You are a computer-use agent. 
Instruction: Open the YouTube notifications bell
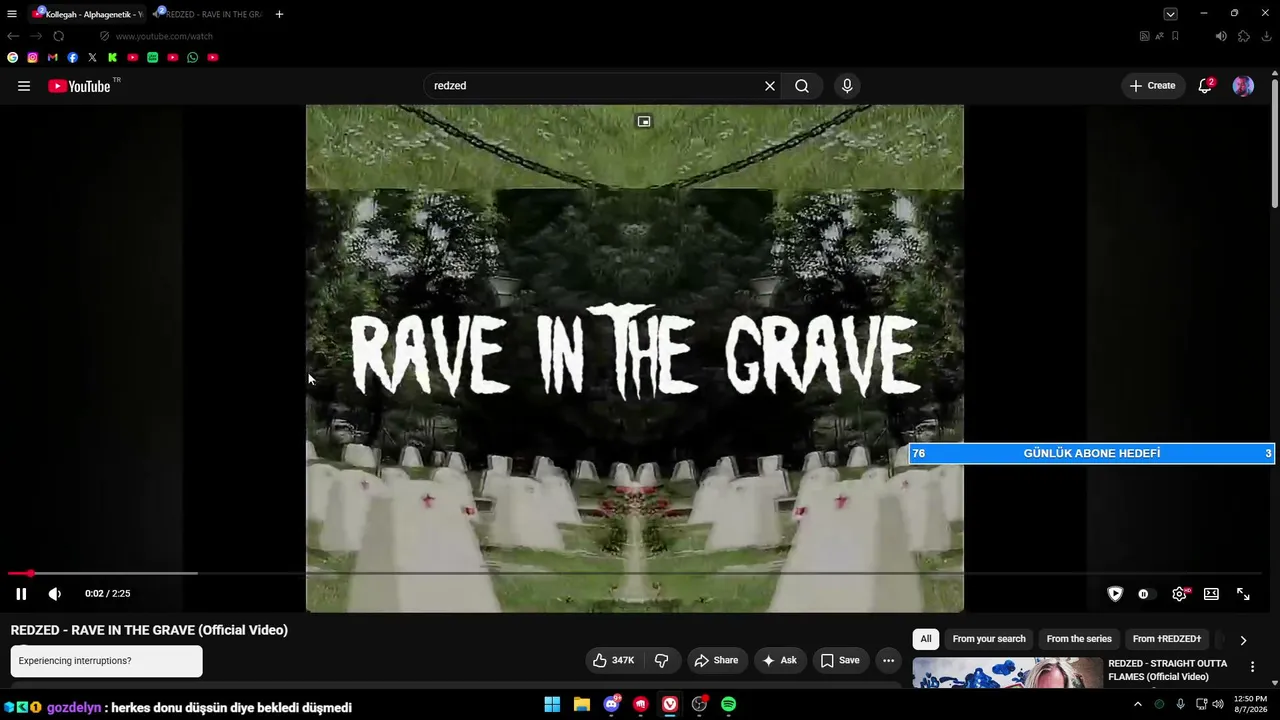click(x=1205, y=86)
